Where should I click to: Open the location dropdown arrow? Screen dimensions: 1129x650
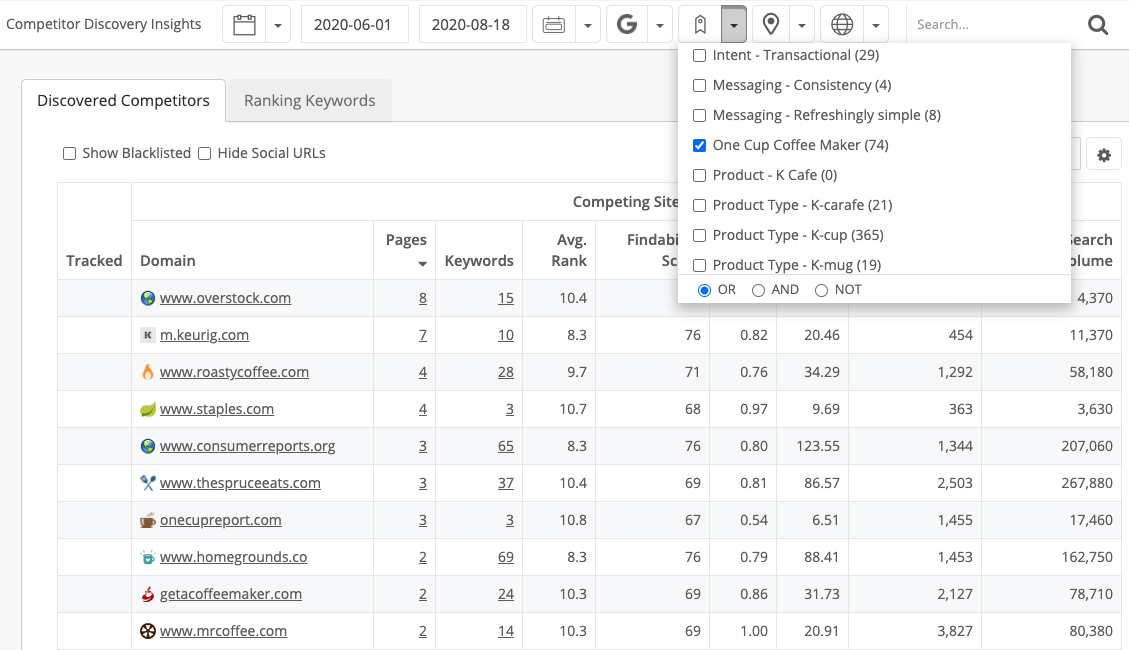click(803, 25)
